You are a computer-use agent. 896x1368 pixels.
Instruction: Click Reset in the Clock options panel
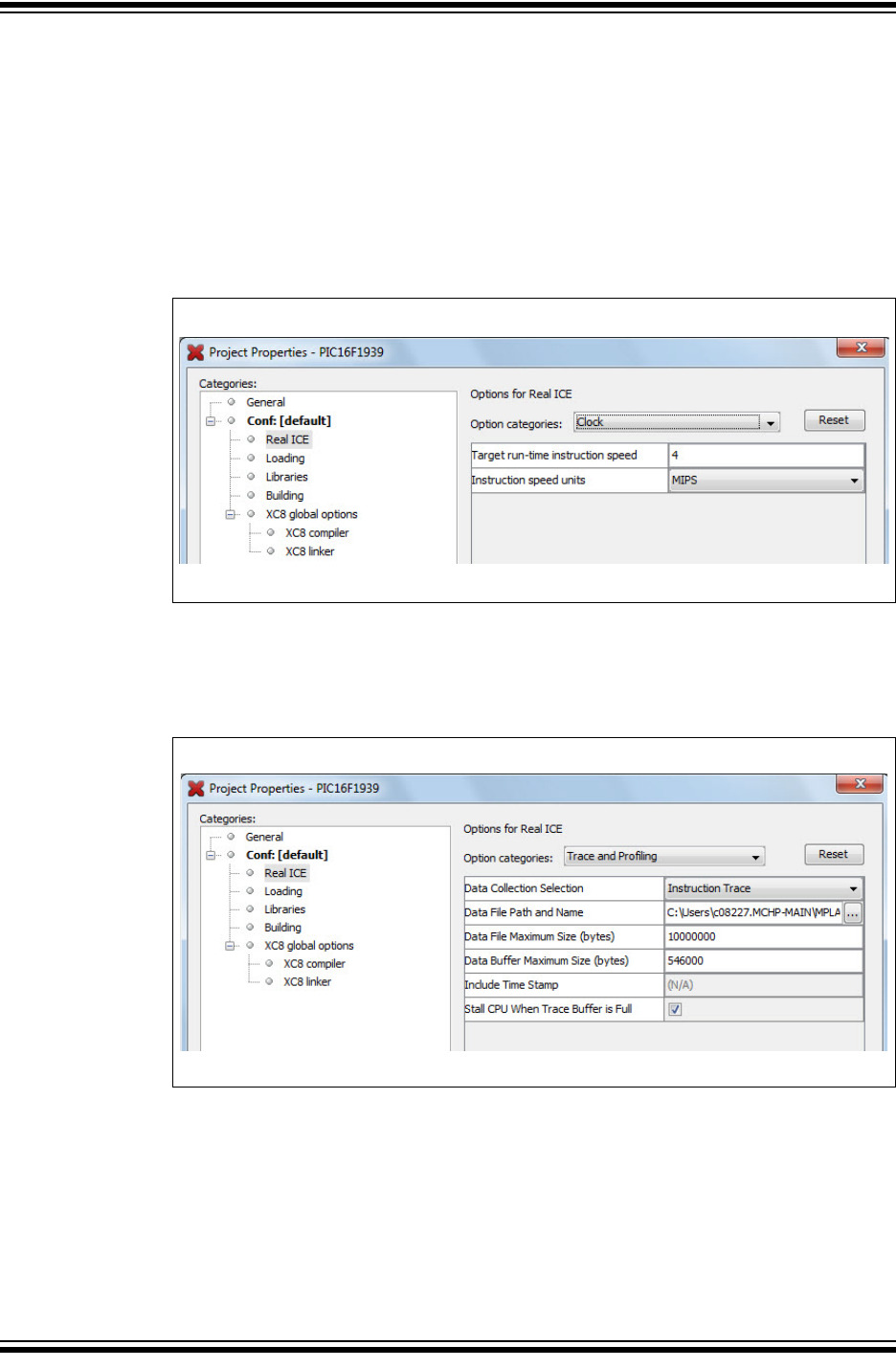click(833, 419)
